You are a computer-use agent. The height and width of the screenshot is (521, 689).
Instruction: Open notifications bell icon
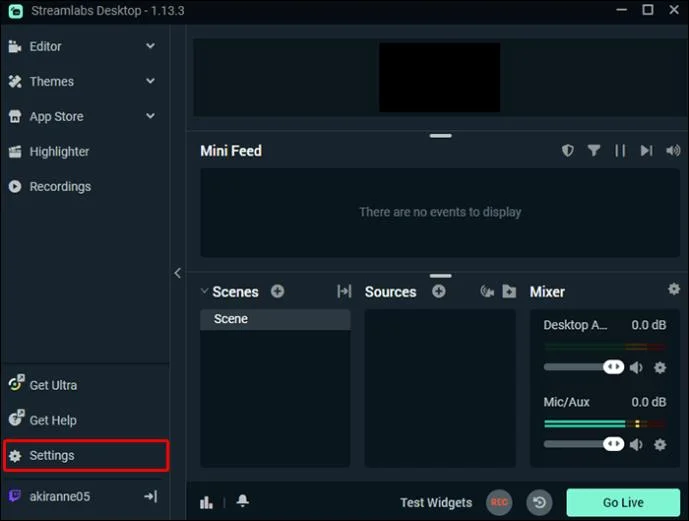(x=243, y=500)
